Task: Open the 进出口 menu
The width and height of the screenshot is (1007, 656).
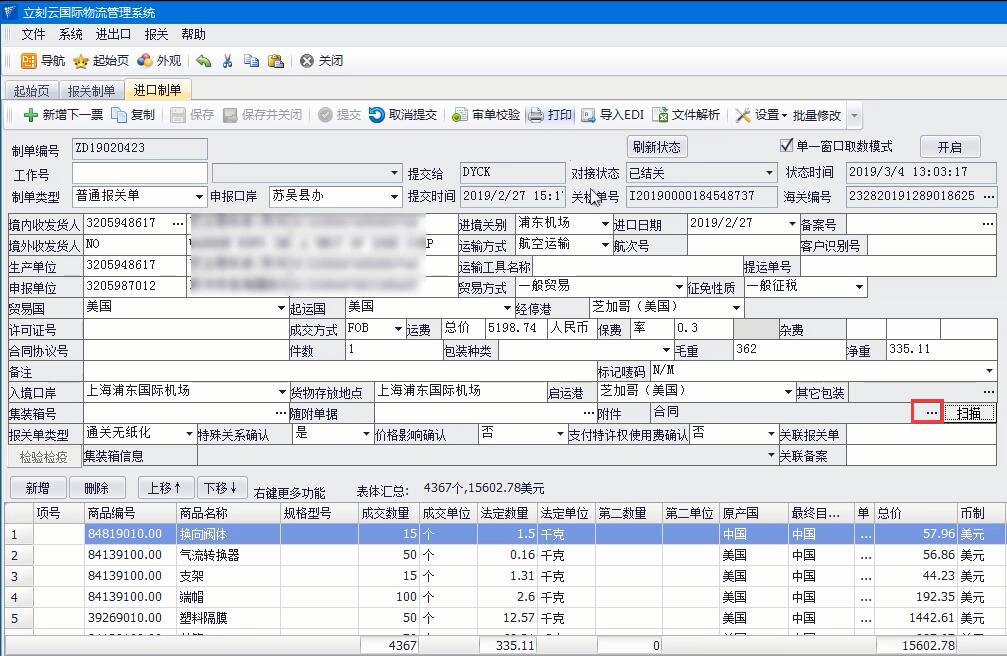Action: tap(113, 35)
